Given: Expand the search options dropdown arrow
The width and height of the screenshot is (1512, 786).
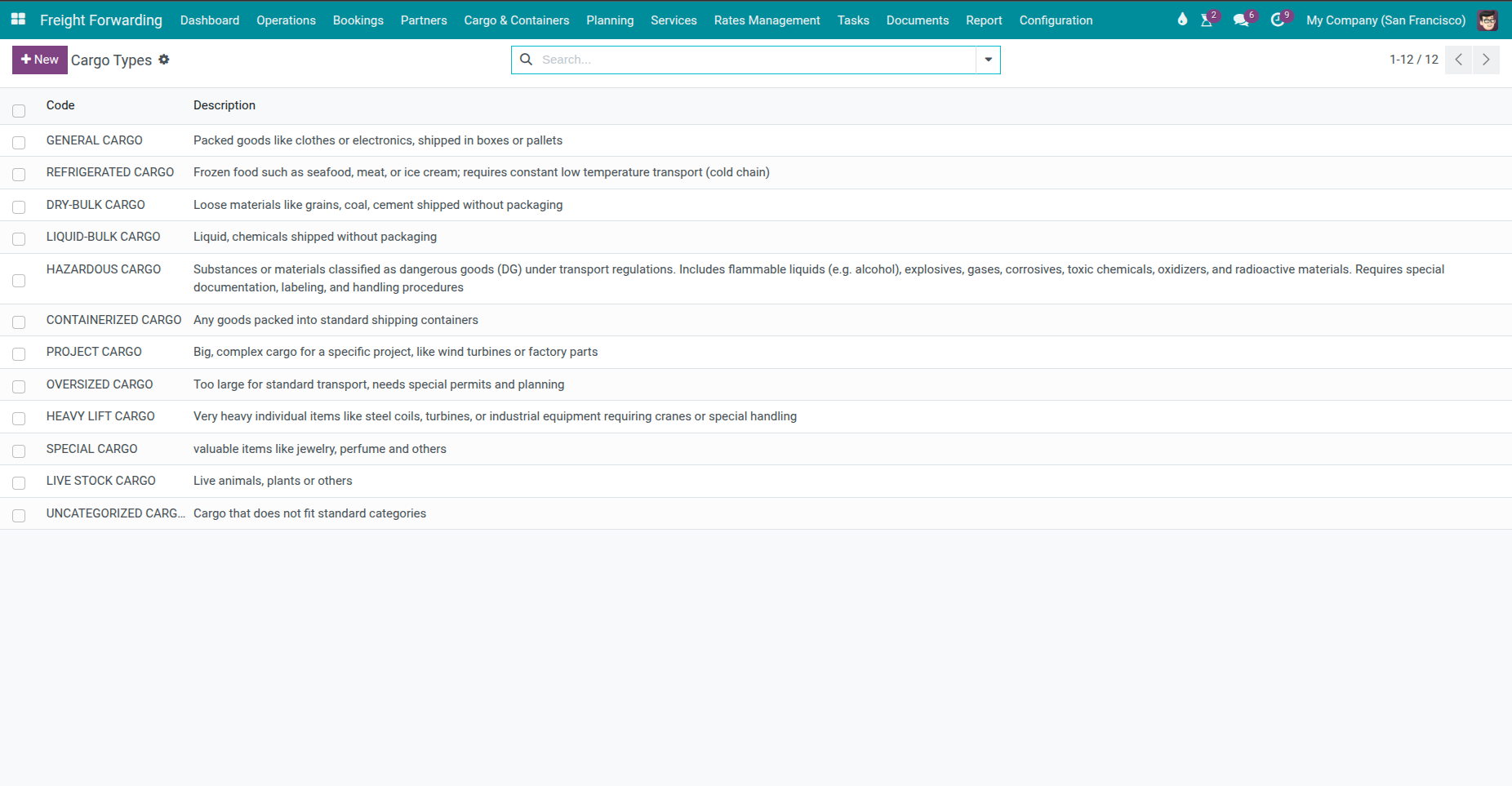Looking at the screenshot, I should point(988,60).
